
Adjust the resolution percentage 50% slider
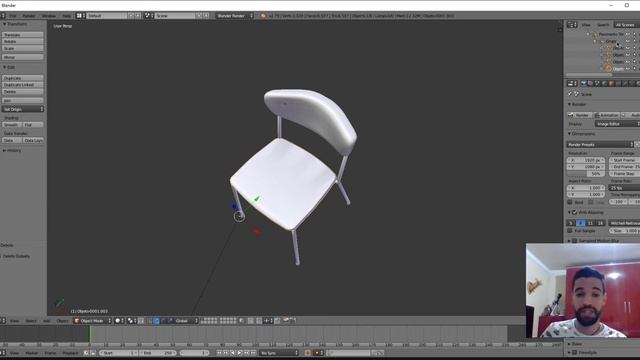[x=586, y=174]
